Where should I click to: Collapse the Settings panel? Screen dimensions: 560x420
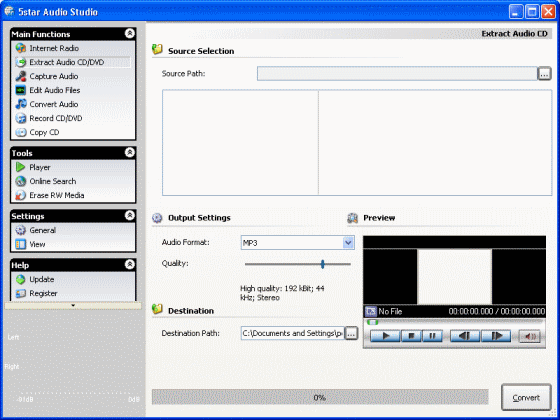130,215
